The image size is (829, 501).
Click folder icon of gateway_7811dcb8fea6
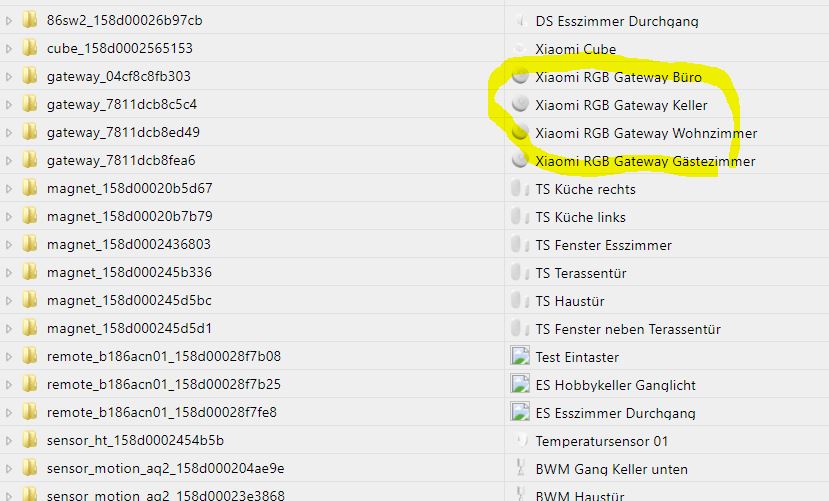(x=30, y=160)
